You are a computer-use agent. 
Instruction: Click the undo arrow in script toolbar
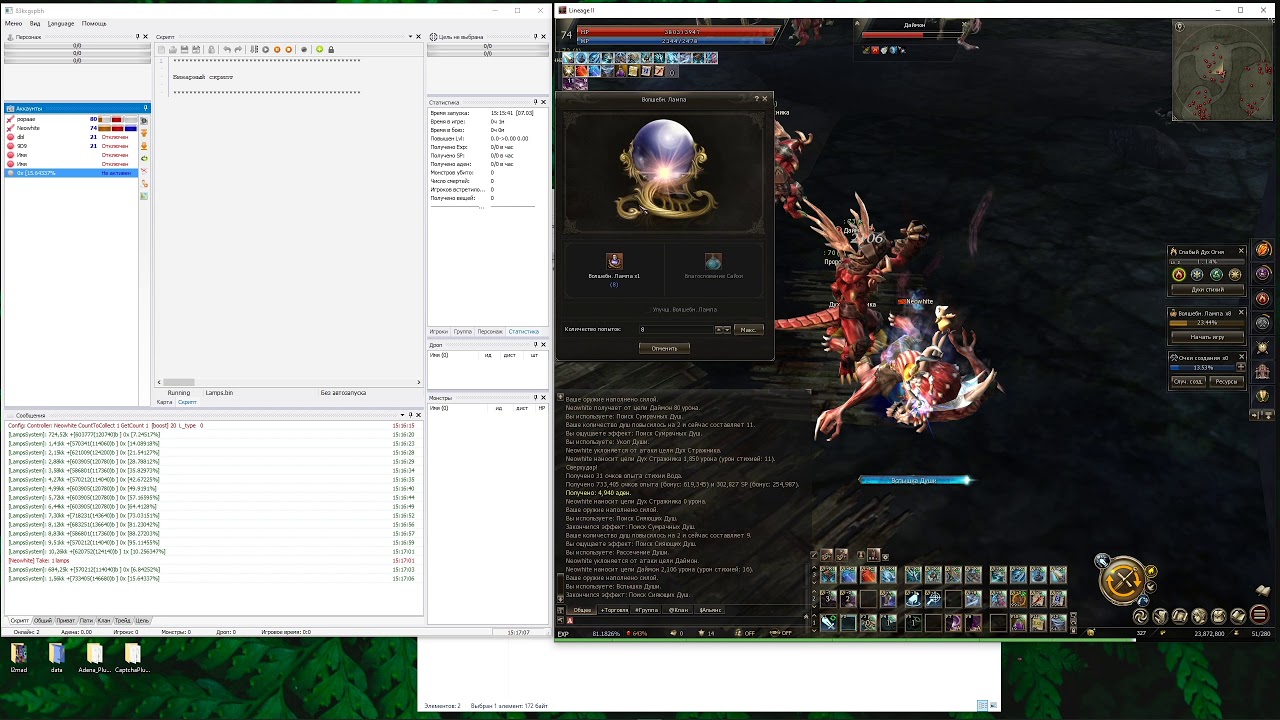[227, 49]
